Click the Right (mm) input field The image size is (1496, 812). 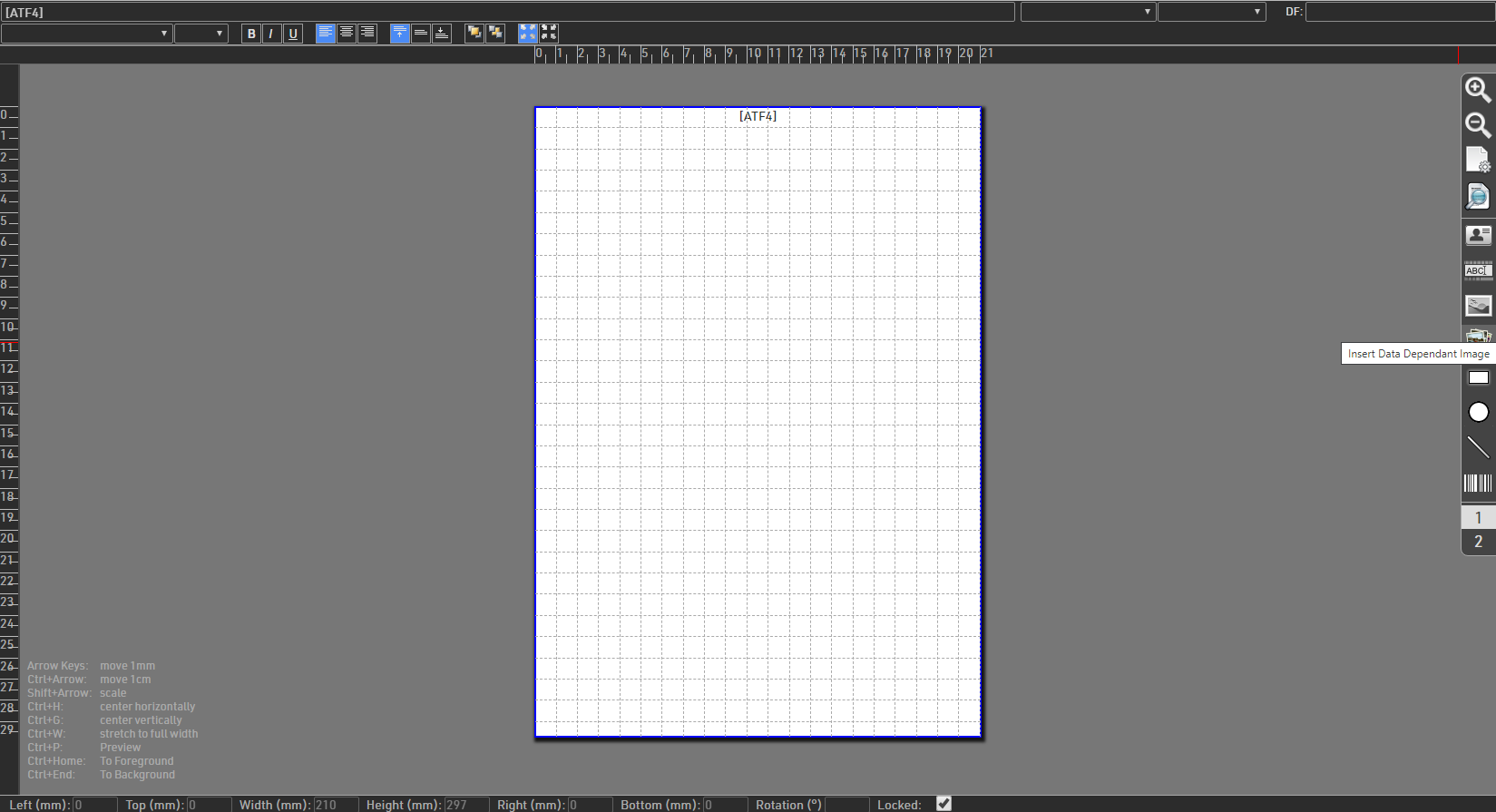590,805
